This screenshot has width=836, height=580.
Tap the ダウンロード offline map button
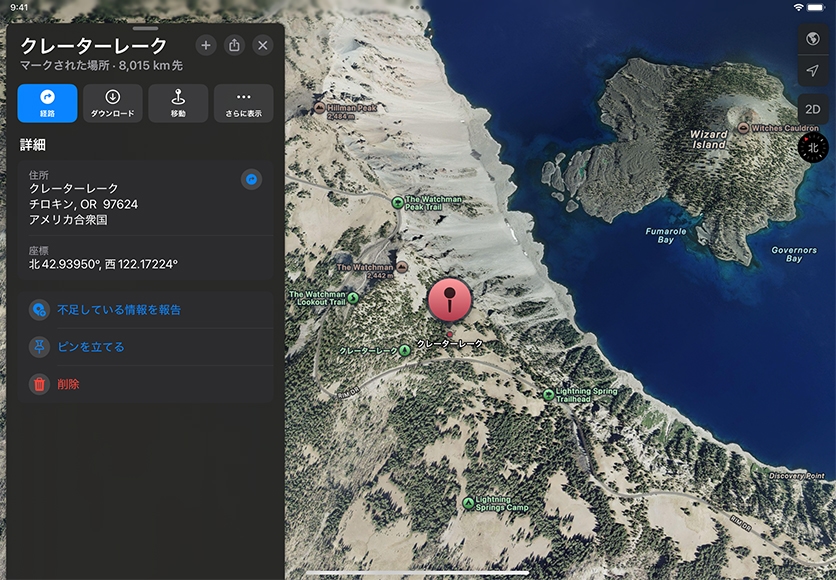tap(112, 103)
